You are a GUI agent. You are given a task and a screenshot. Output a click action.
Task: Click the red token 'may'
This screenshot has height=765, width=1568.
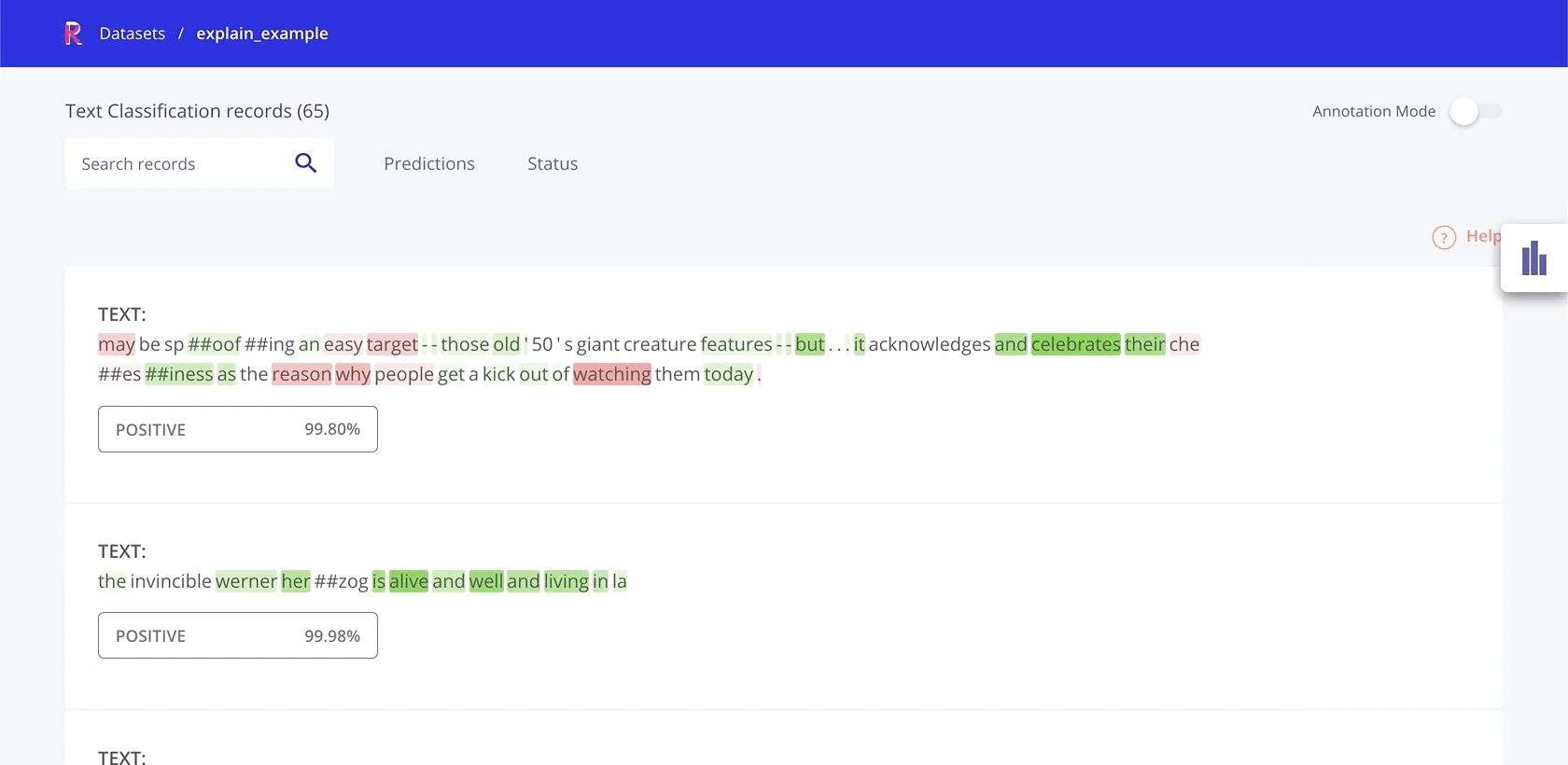tap(117, 344)
